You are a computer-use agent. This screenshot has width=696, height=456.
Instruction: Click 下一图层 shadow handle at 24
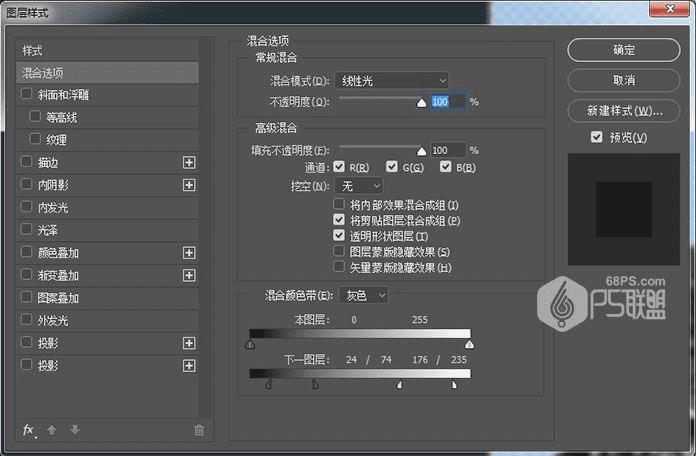click(x=268, y=385)
